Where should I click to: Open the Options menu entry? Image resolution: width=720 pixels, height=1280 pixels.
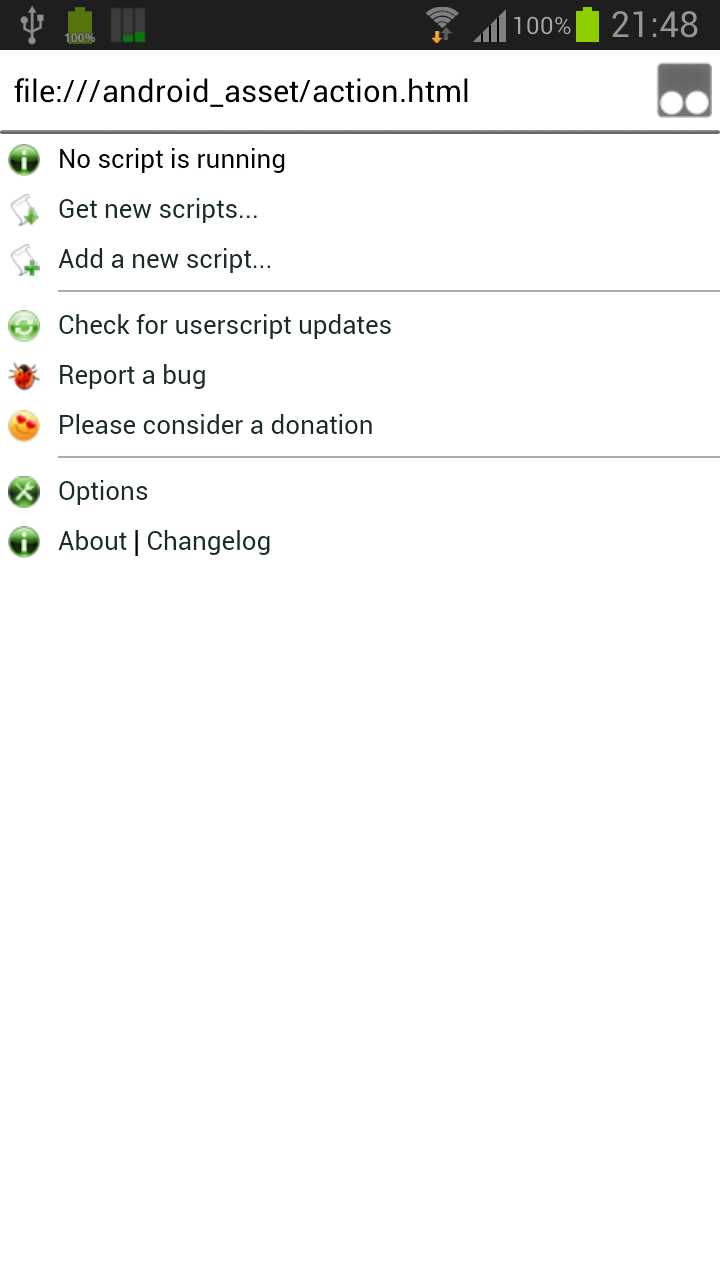point(103,492)
